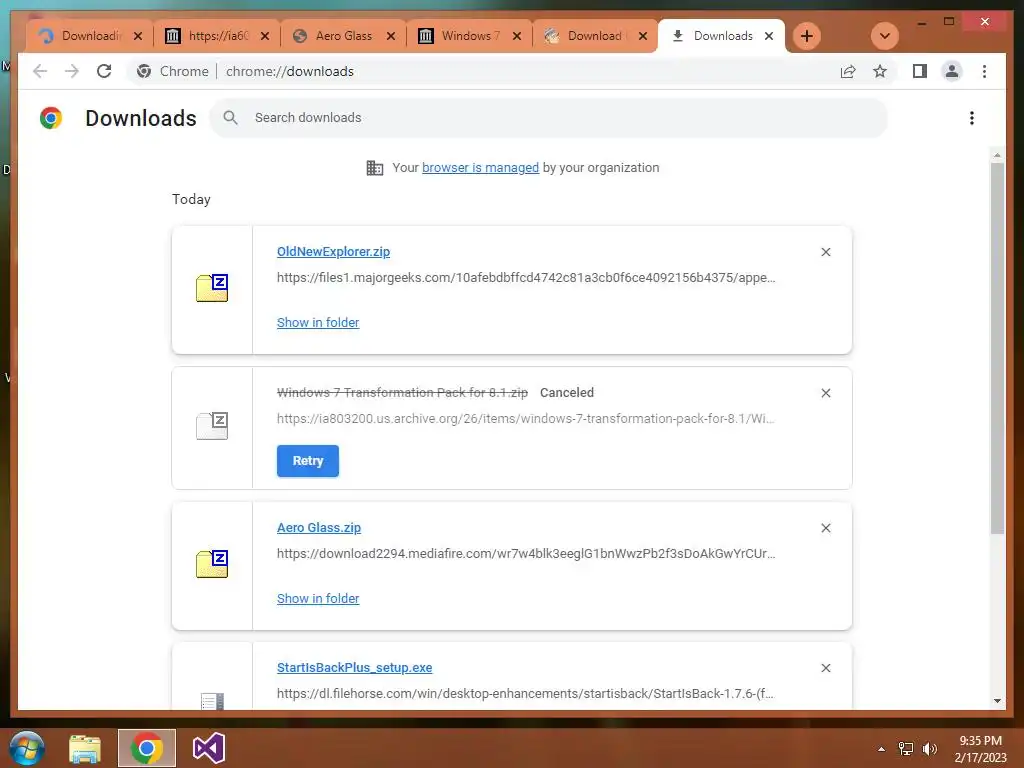Retry the canceled Windows 7 Transformation Pack download
Image resolution: width=1024 pixels, height=768 pixels.
(308, 461)
